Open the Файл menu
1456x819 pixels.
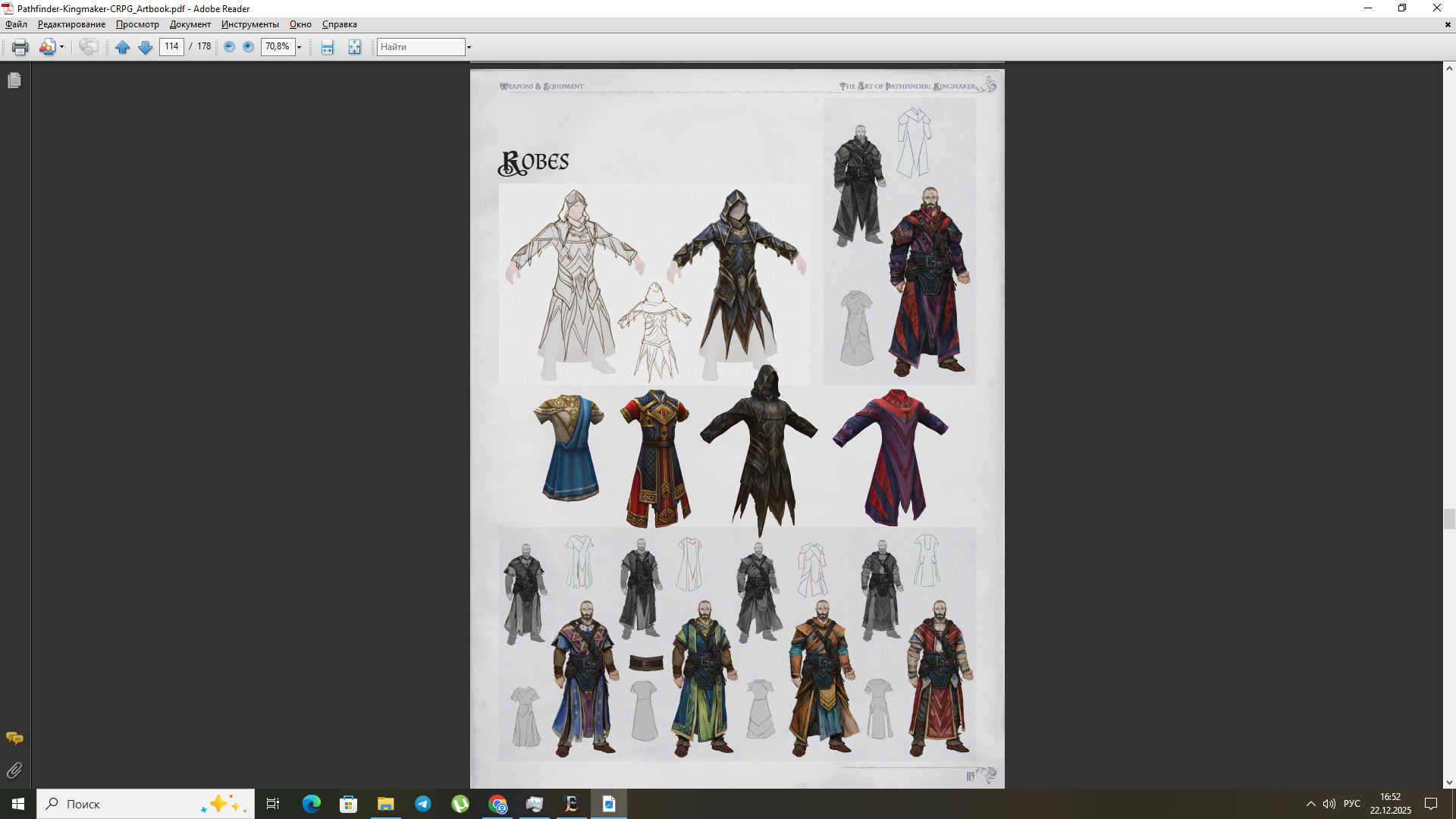16,24
